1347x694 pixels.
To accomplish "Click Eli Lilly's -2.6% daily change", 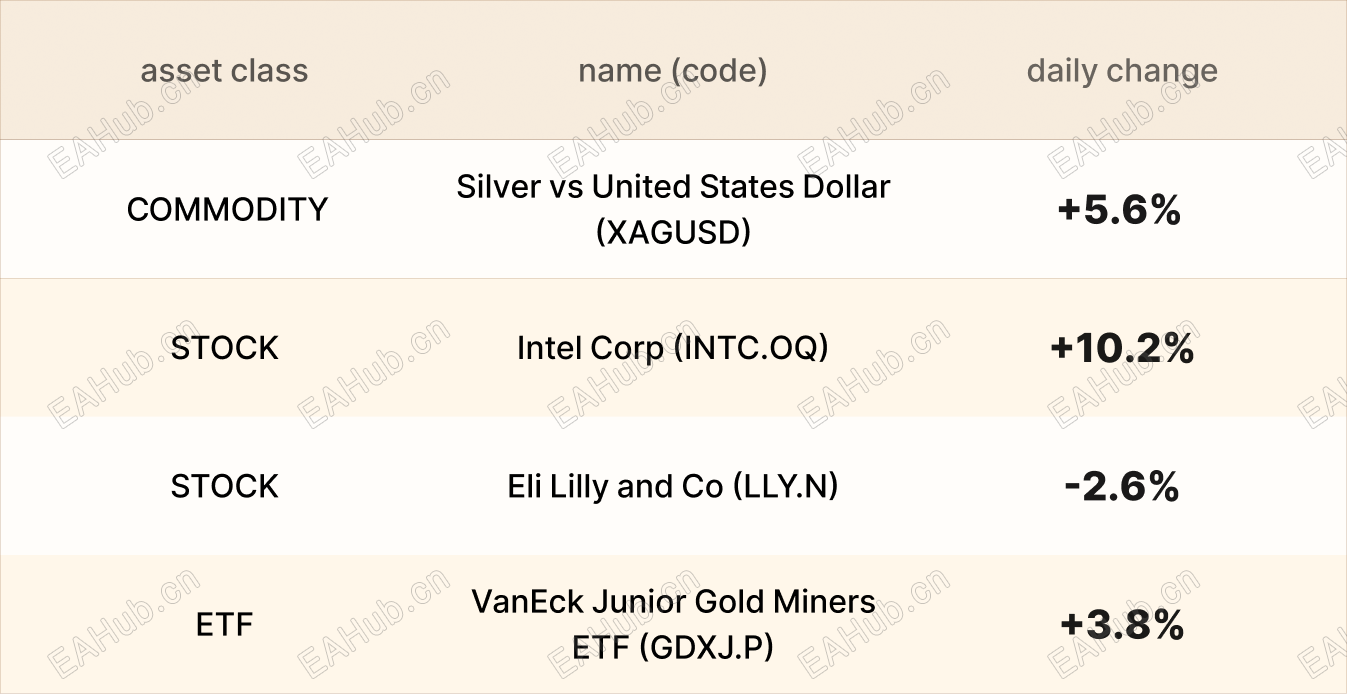I will click(x=1122, y=487).
